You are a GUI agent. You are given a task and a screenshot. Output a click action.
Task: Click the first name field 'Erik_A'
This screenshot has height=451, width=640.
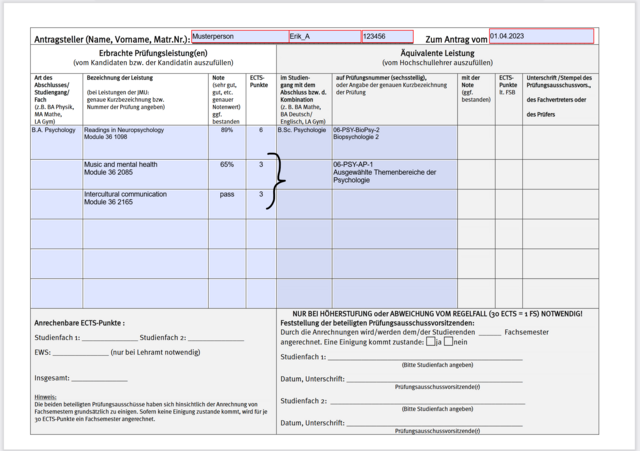click(324, 36)
